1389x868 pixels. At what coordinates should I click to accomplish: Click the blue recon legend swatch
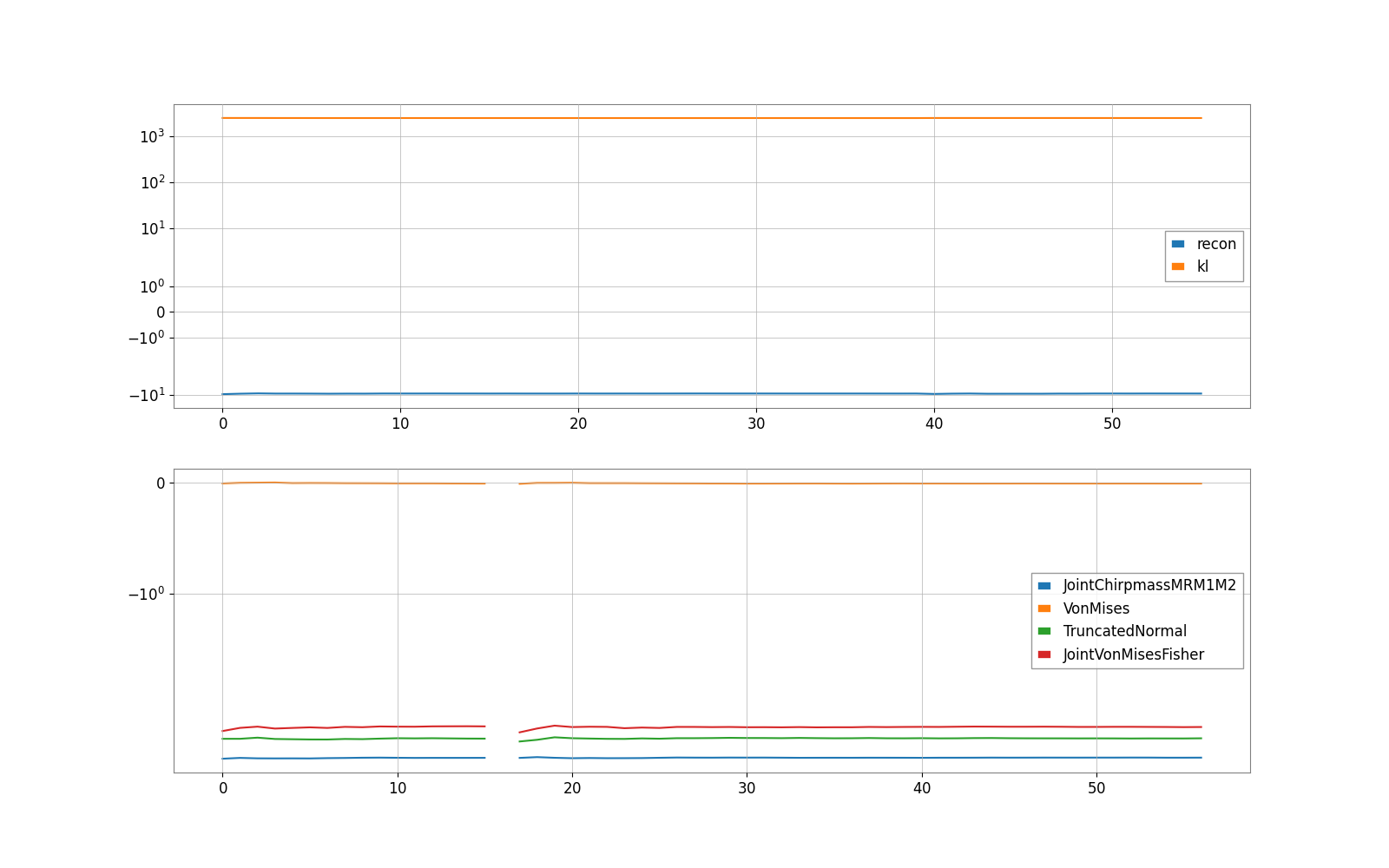(x=1178, y=244)
